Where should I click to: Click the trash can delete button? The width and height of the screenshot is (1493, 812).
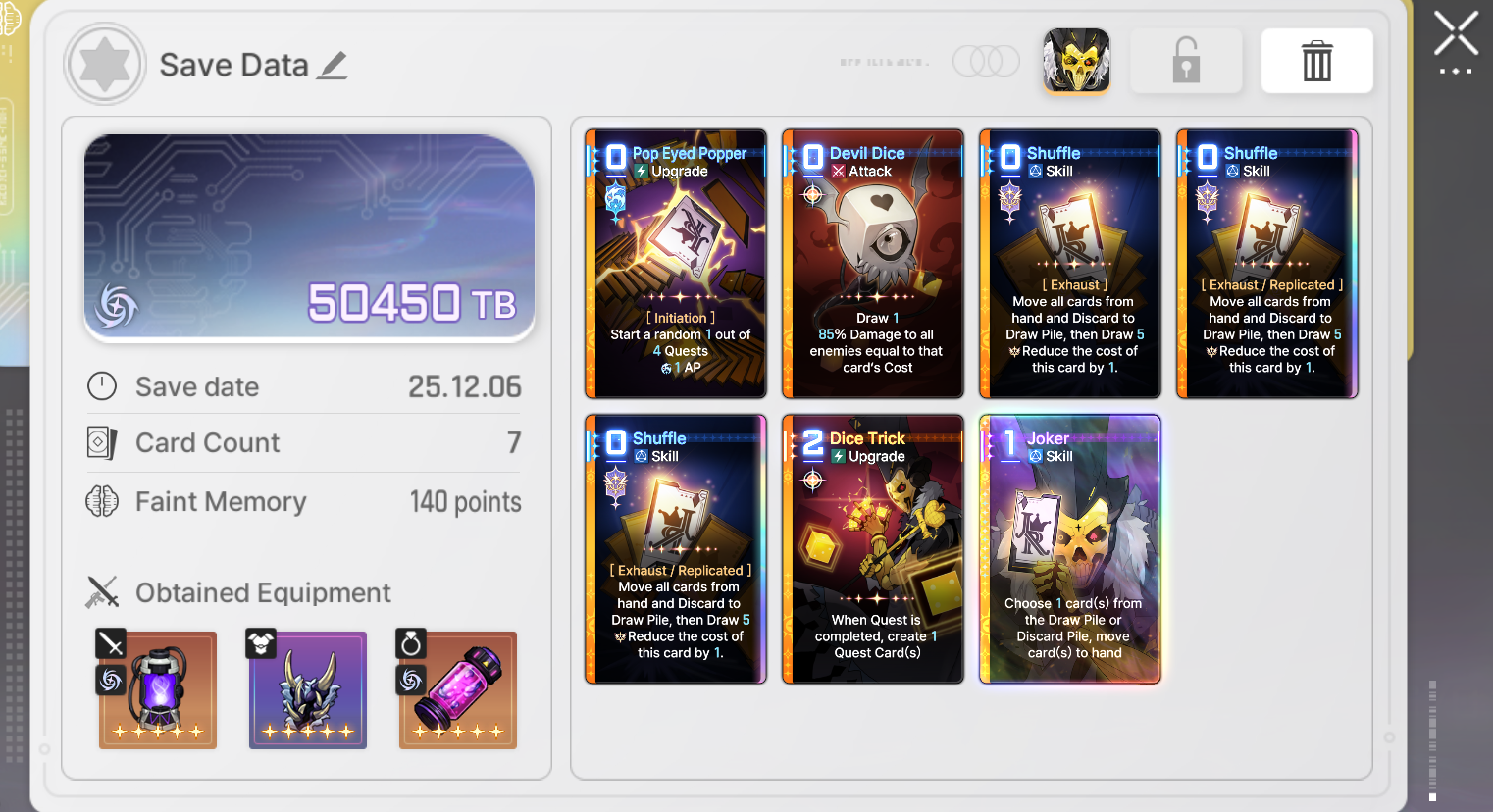[1316, 61]
